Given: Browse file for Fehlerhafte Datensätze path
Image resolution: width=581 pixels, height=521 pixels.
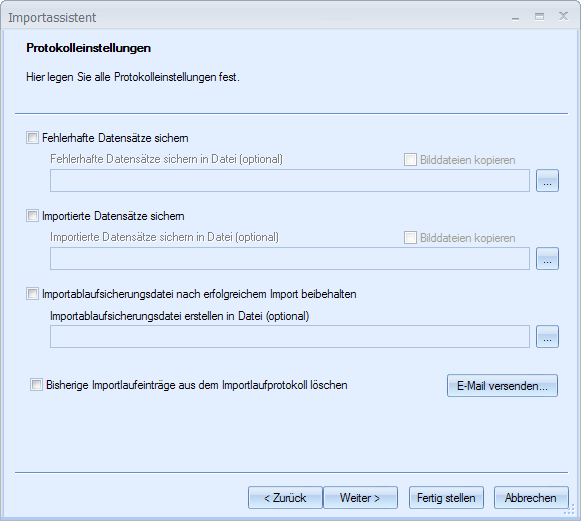Looking at the screenshot, I should tap(547, 181).
